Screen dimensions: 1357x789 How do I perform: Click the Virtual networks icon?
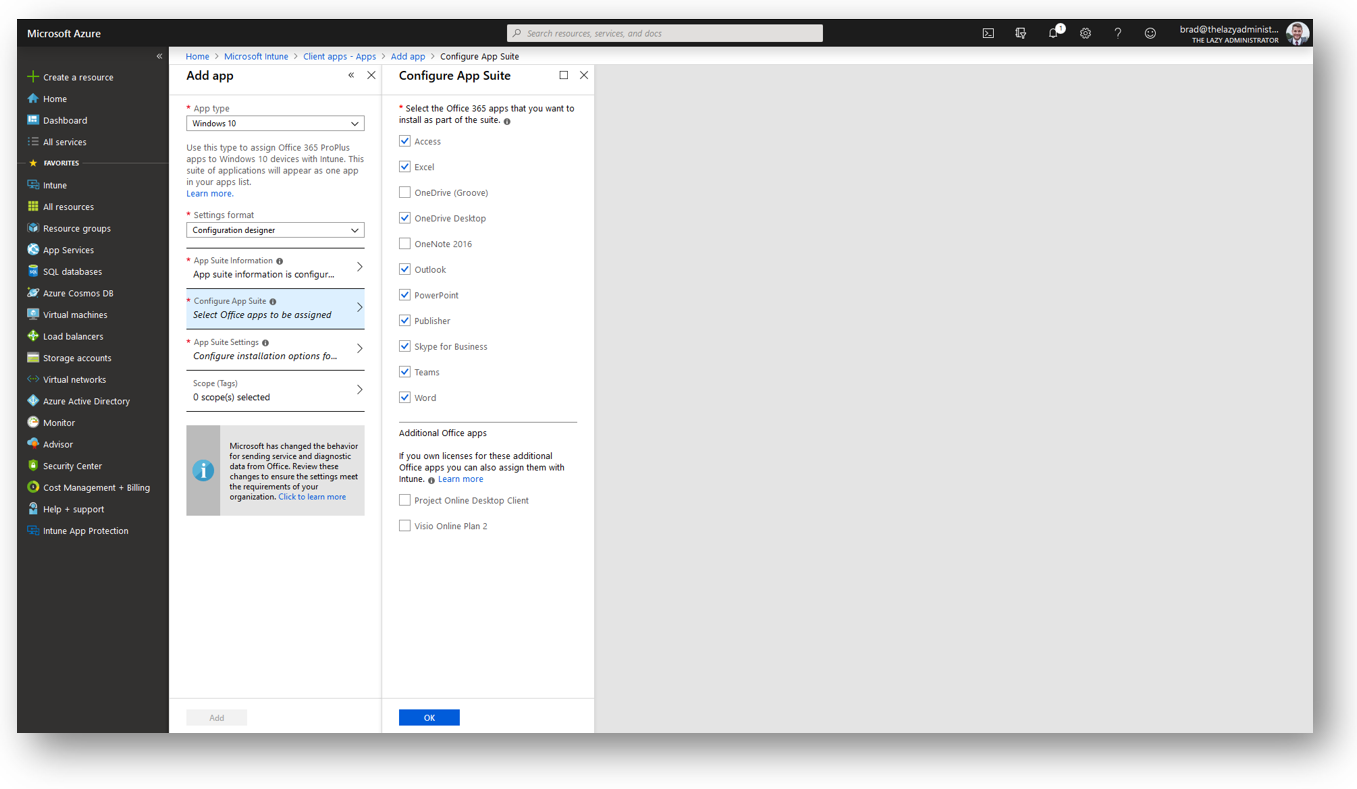33,379
